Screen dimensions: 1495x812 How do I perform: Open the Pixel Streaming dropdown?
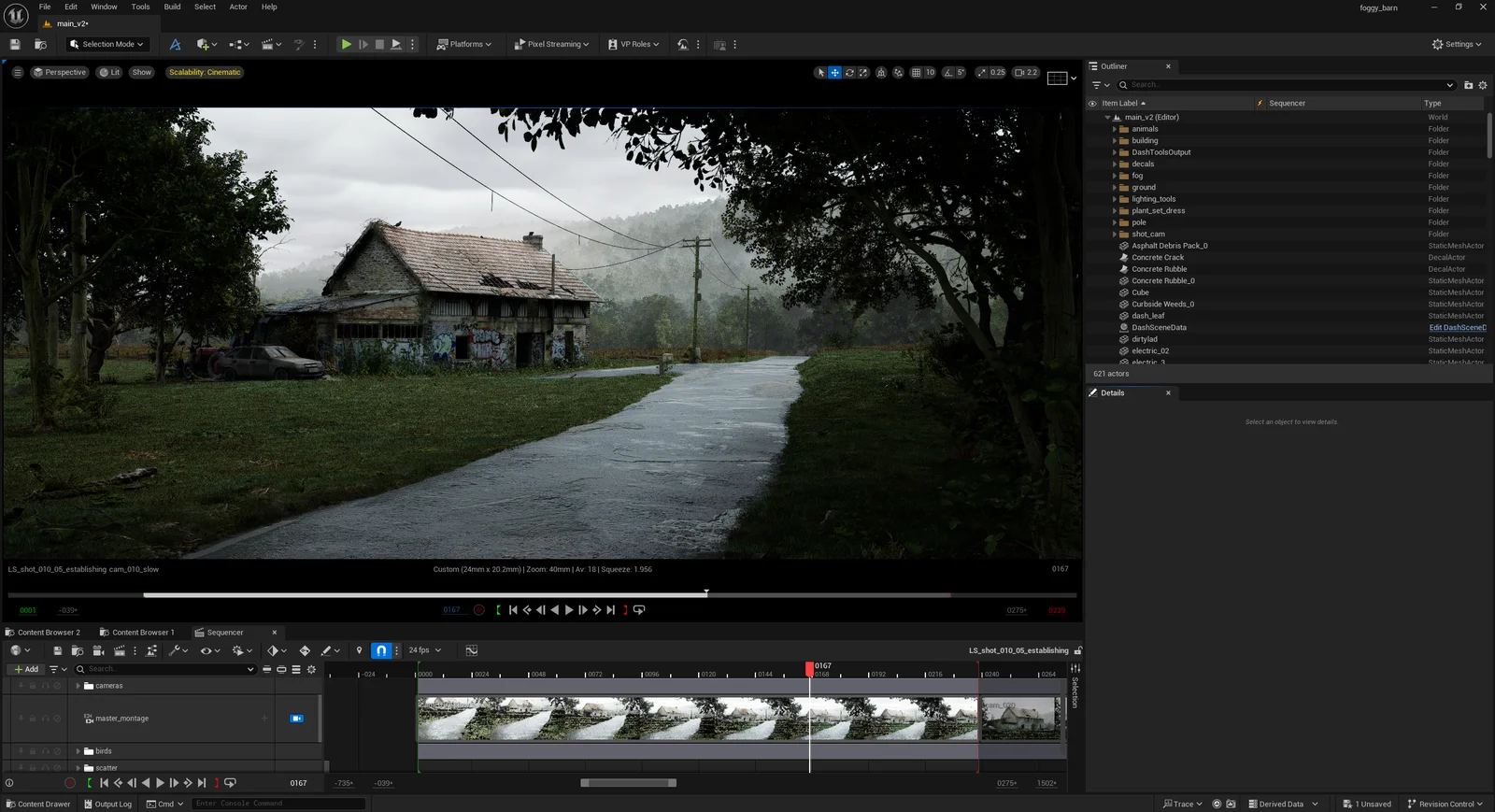point(551,44)
